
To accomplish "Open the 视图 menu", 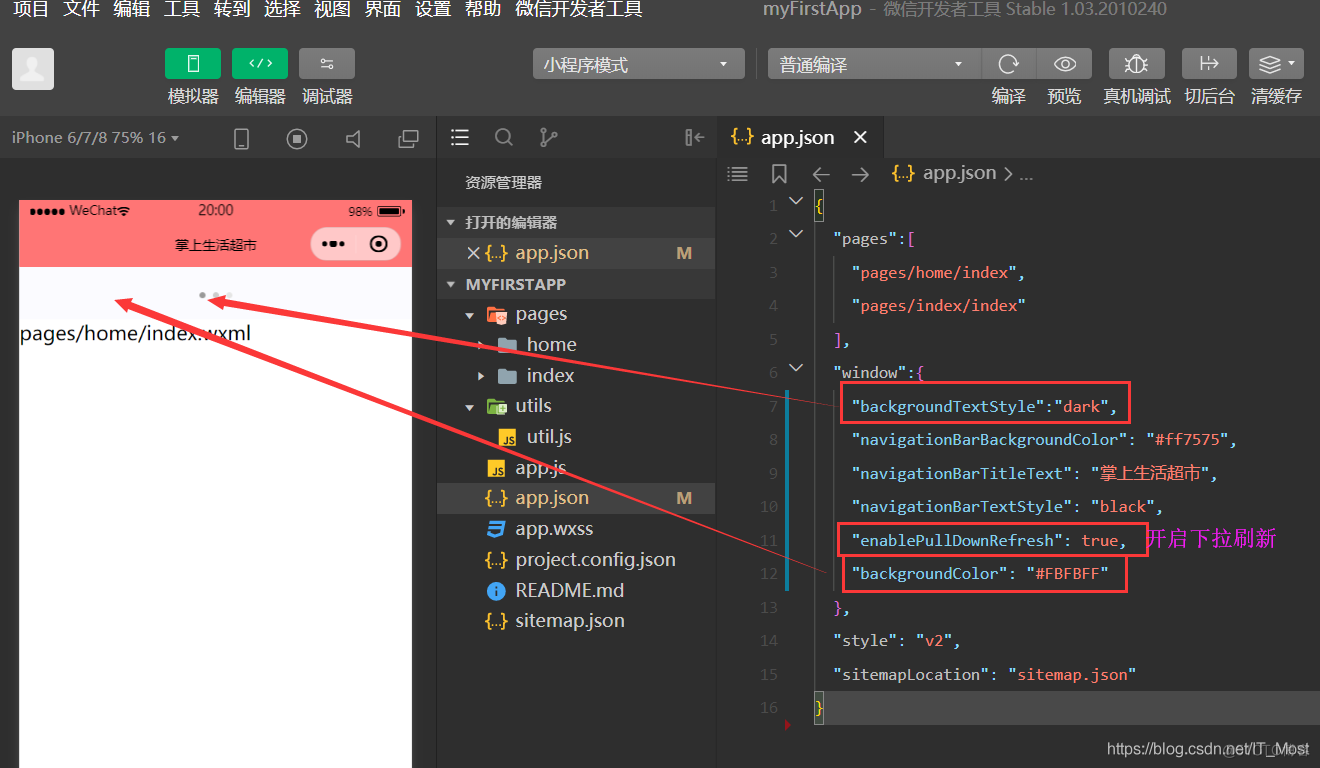I will tap(332, 10).
